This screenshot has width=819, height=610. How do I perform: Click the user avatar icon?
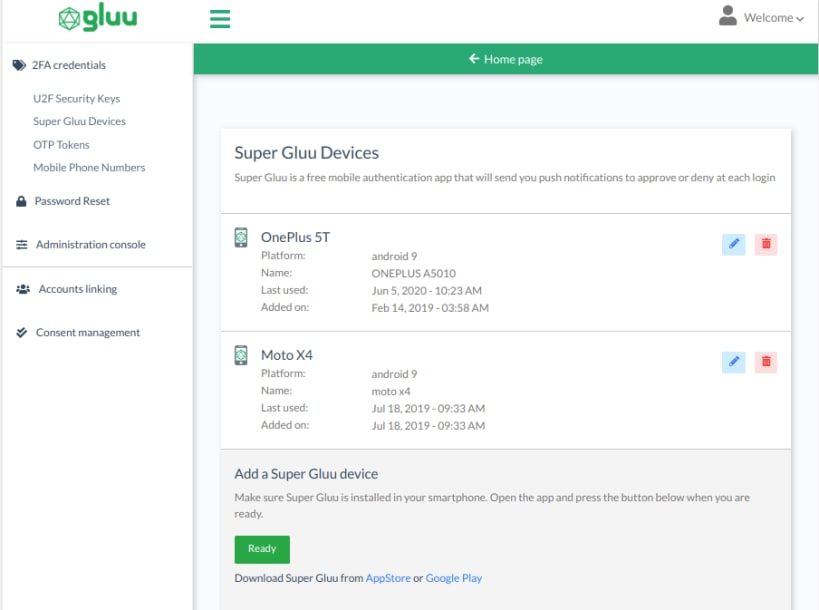coord(728,16)
